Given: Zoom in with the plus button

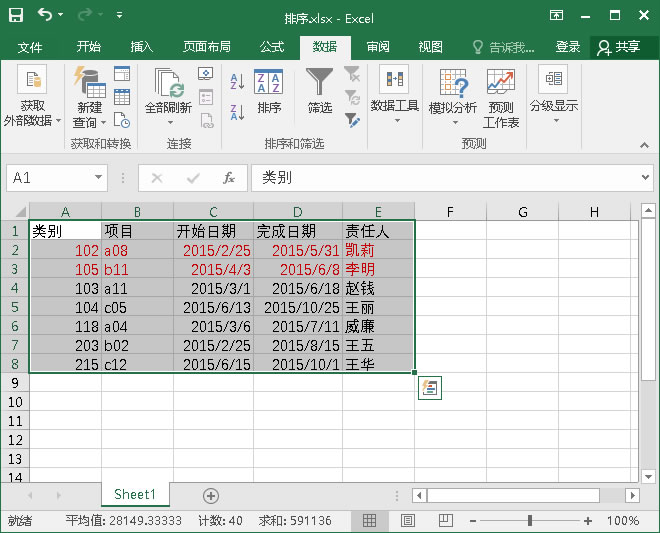Looking at the screenshot, I should (588, 521).
